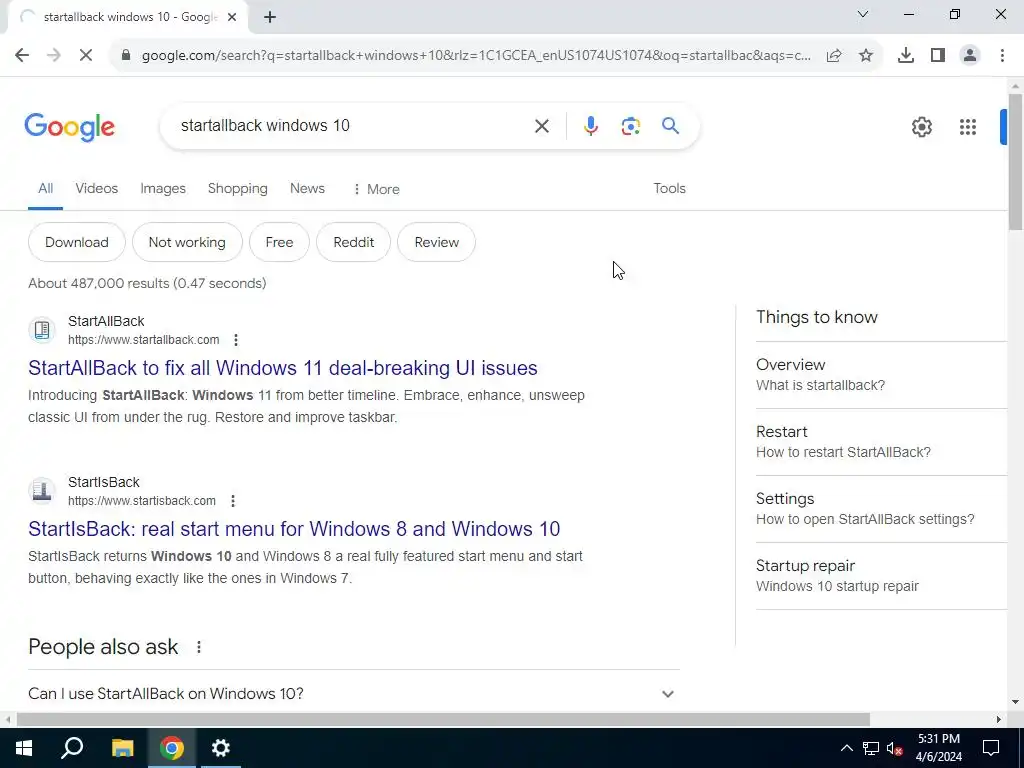Open StartIsBack result three-dot options
This screenshot has width=1024, height=768.
[x=232, y=501]
